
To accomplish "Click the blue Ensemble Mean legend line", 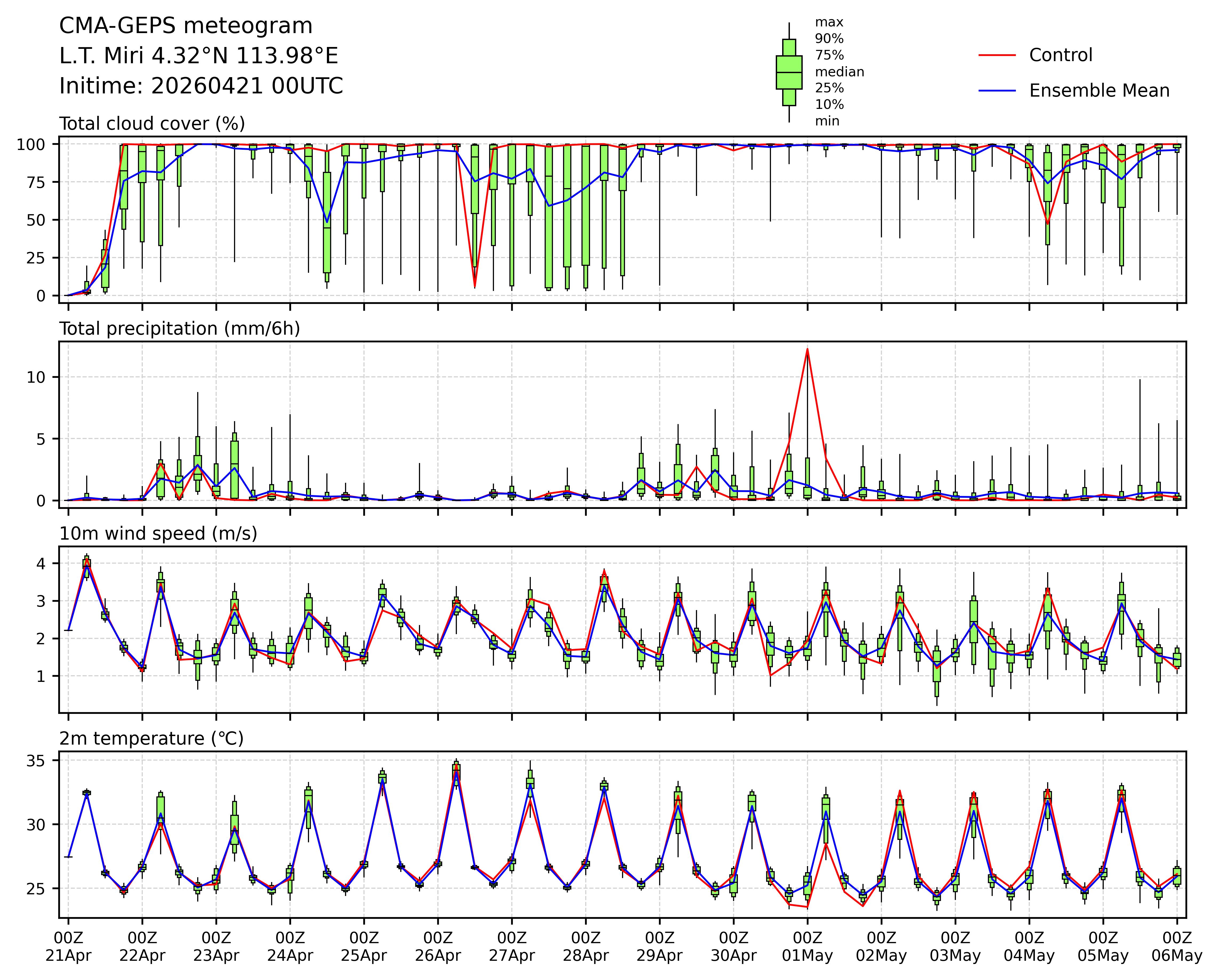I will [x=997, y=90].
